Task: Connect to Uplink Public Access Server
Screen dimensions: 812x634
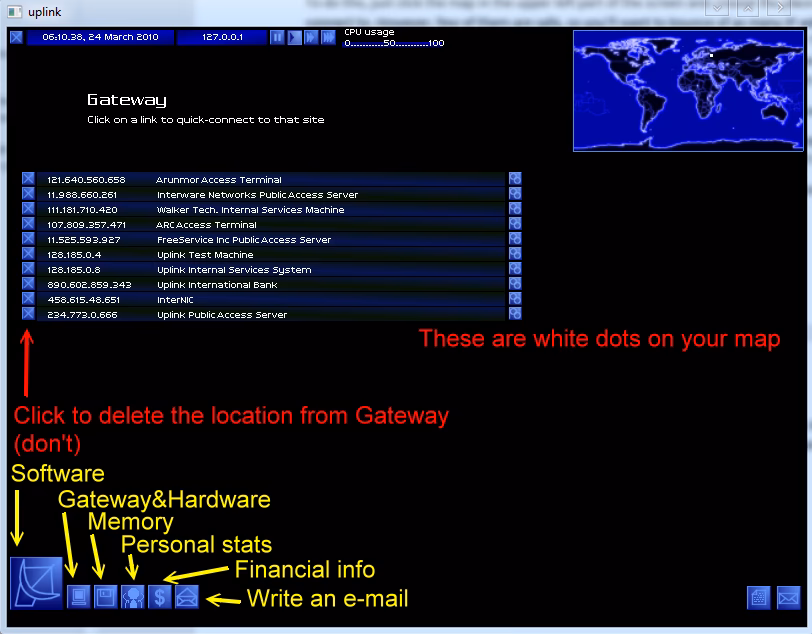Action: 271,314
